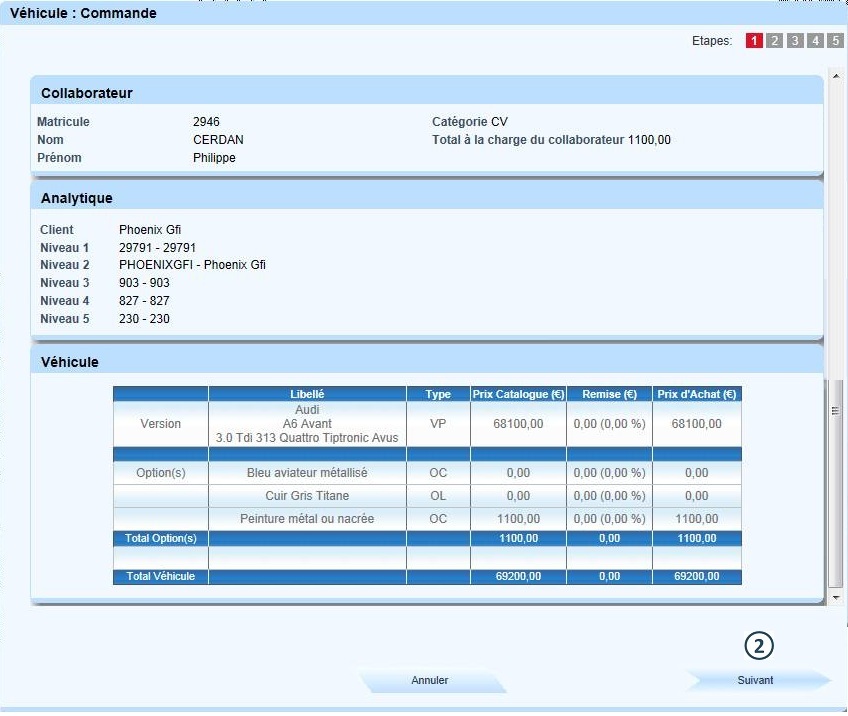The width and height of the screenshot is (848, 716).
Task: Cancel the order with Annuler
Action: click(431, 681)
